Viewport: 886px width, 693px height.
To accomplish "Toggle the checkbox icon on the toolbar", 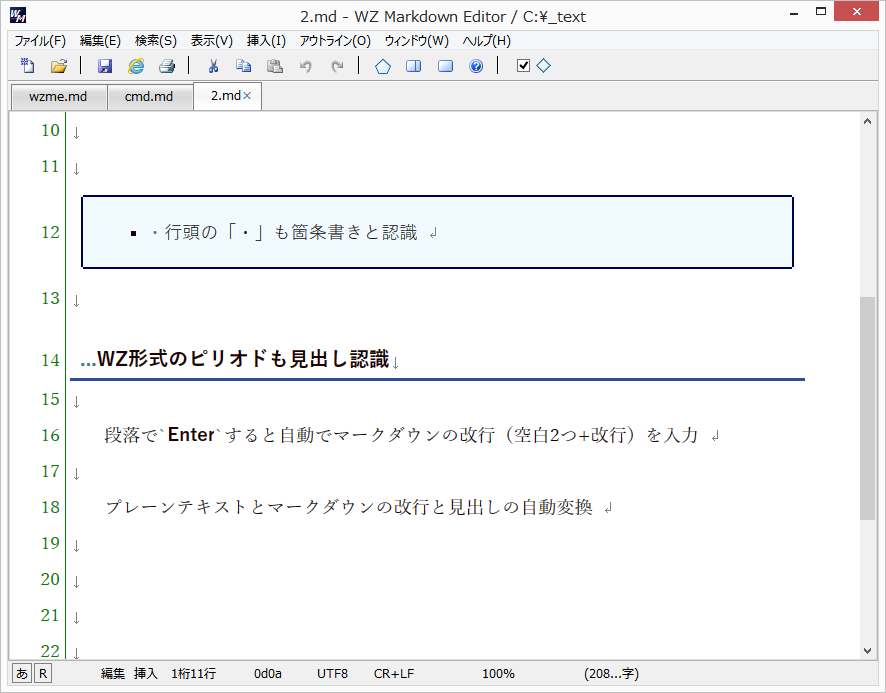I will click(521, 66).
